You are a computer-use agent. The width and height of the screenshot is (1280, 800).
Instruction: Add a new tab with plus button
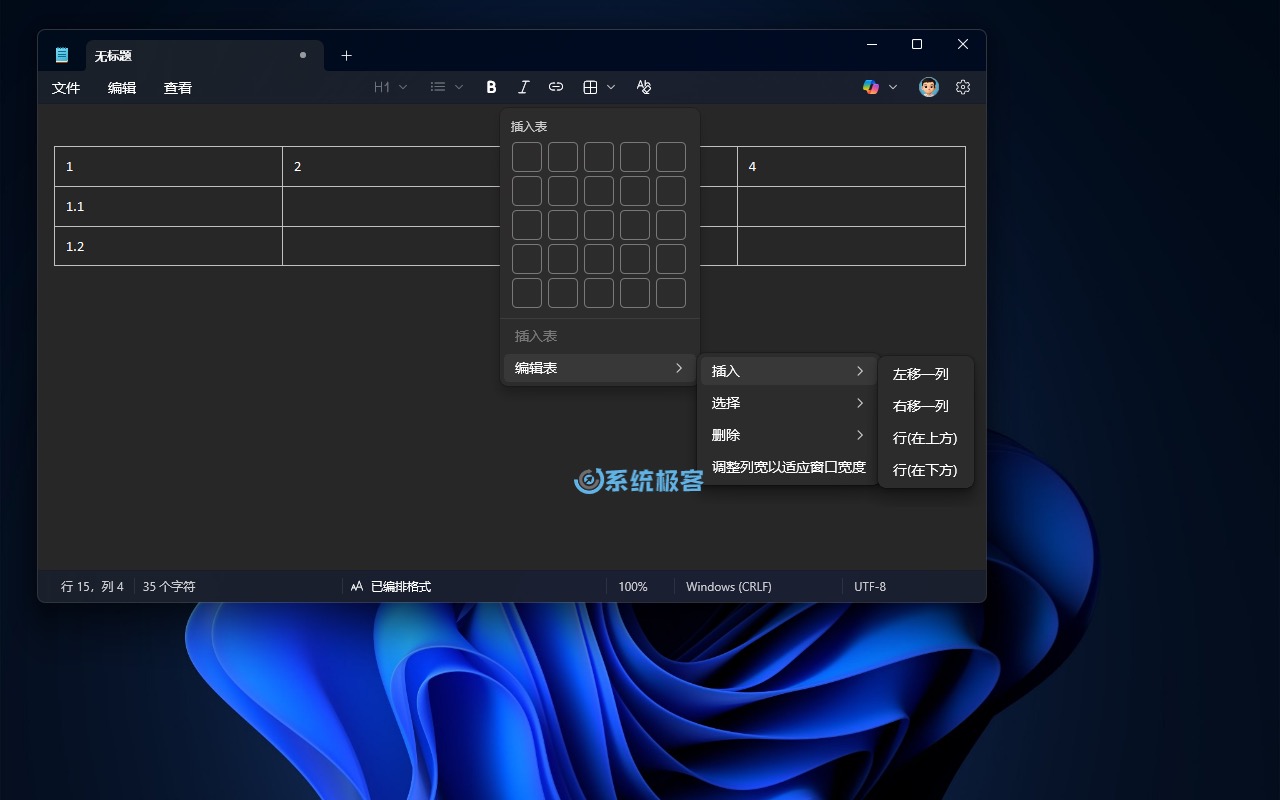[x=346, y=56]
